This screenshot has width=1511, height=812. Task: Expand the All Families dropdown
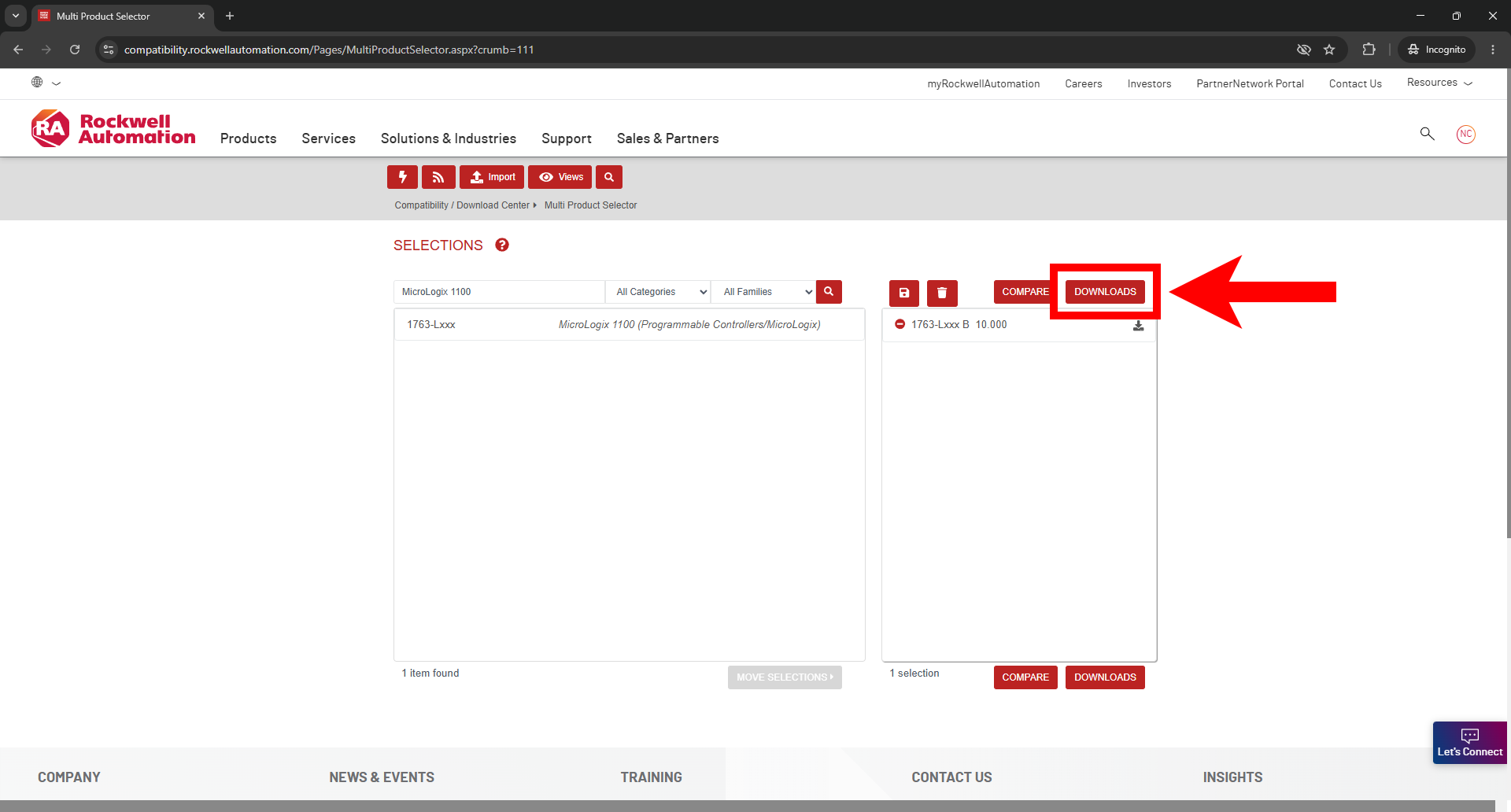[763, 292]
